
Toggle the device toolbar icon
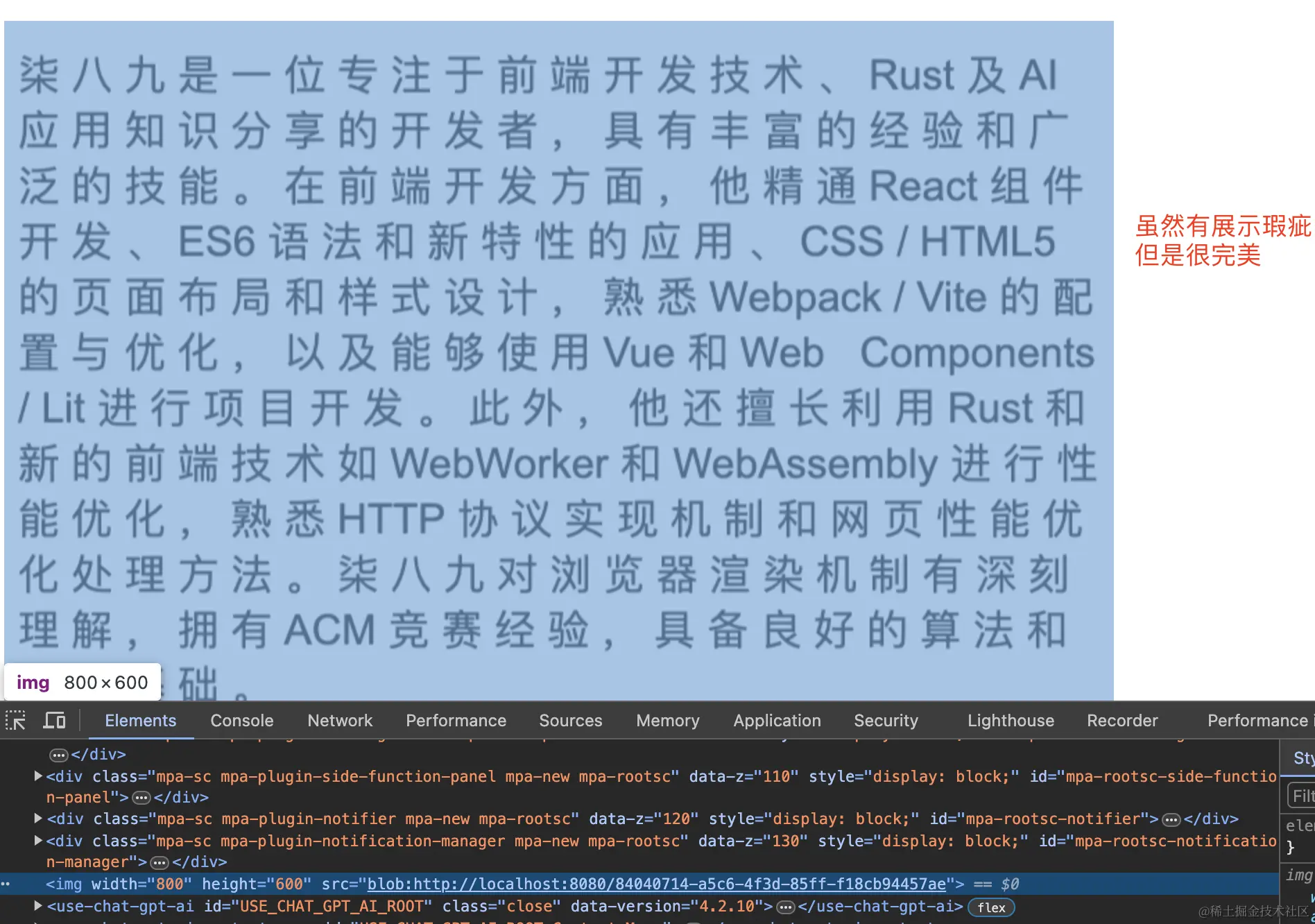54,720
